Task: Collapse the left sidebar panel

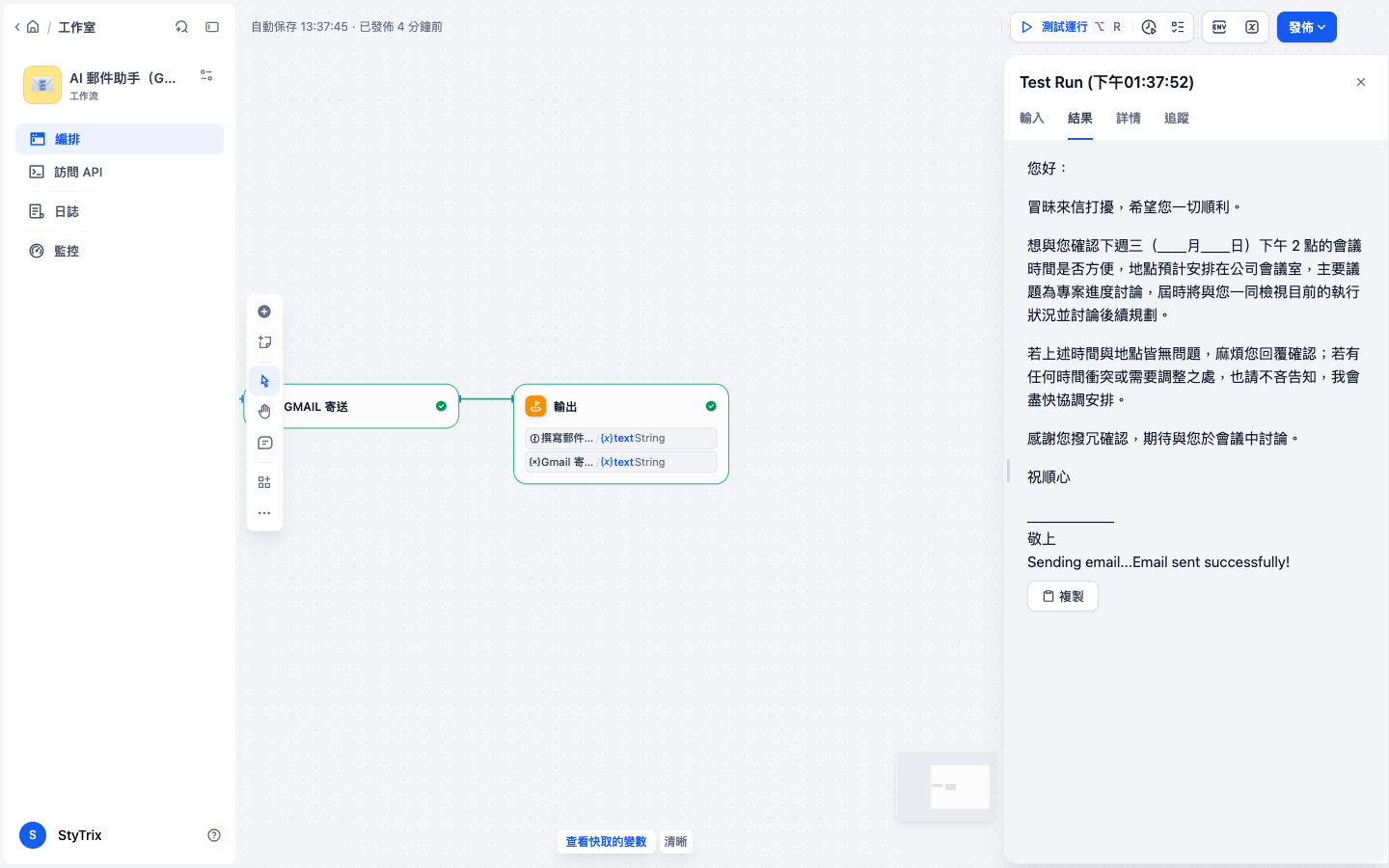Action: [212, 27]
